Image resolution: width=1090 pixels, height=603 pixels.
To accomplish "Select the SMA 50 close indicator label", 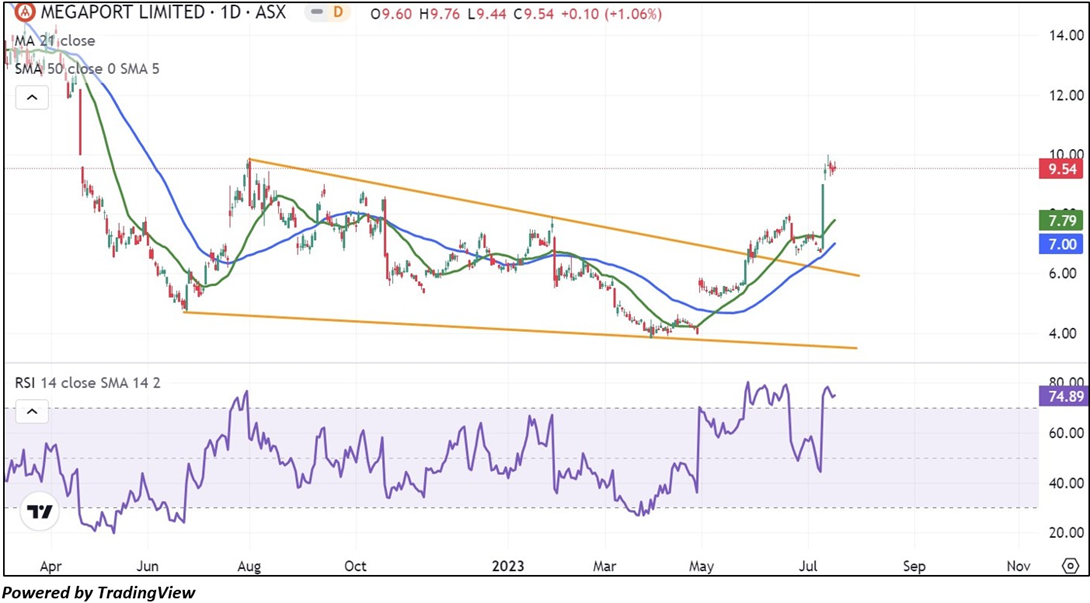I will click(87, 69).
